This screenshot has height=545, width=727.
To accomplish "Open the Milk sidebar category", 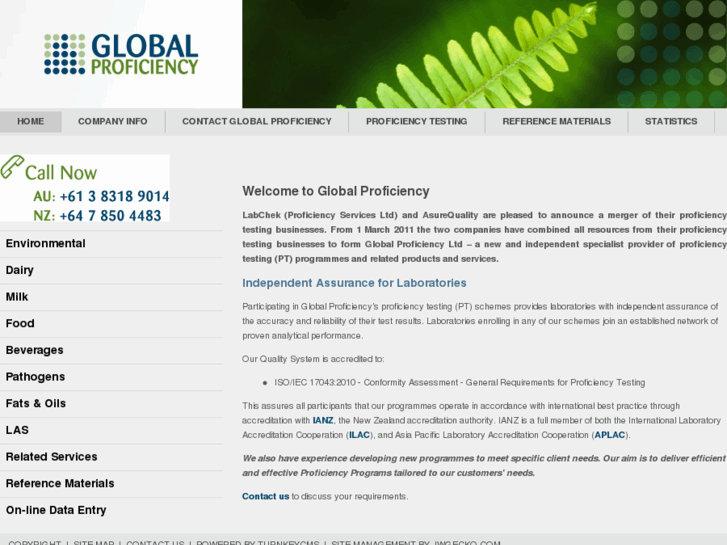I will click(111, 297).
